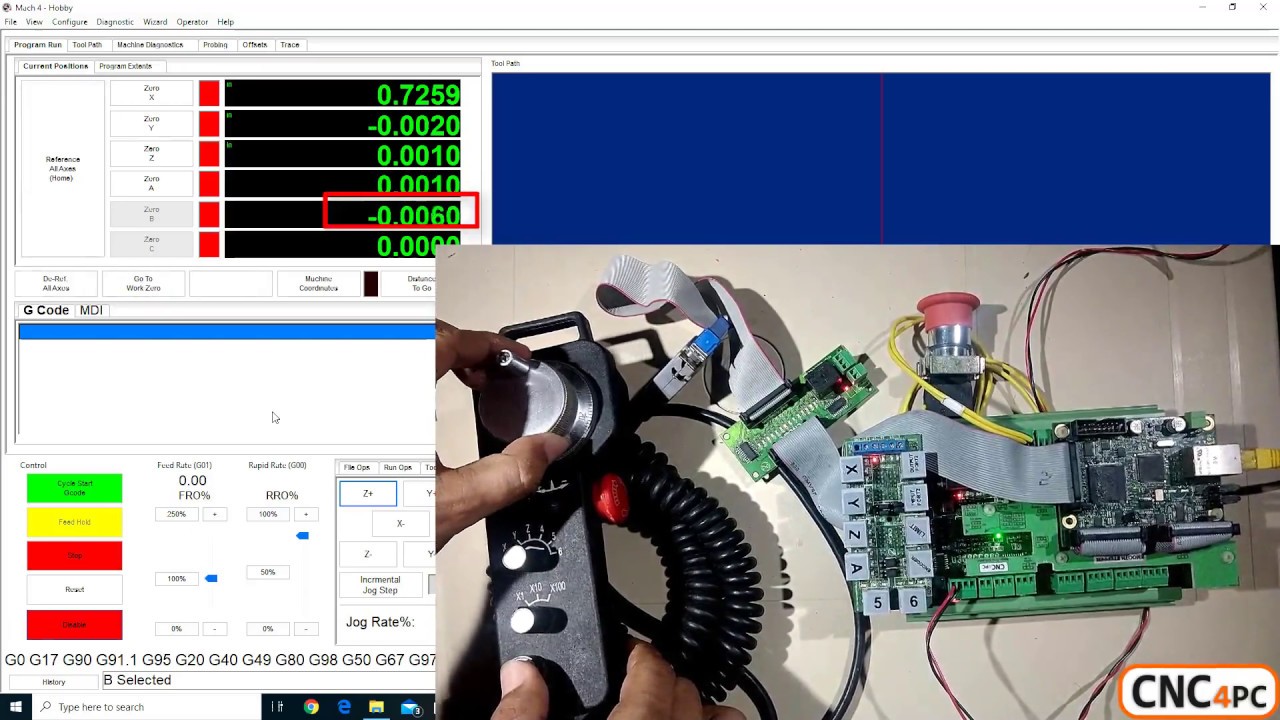Set feed rate override to 0%

pyautogui.click(x=177, y=628)
